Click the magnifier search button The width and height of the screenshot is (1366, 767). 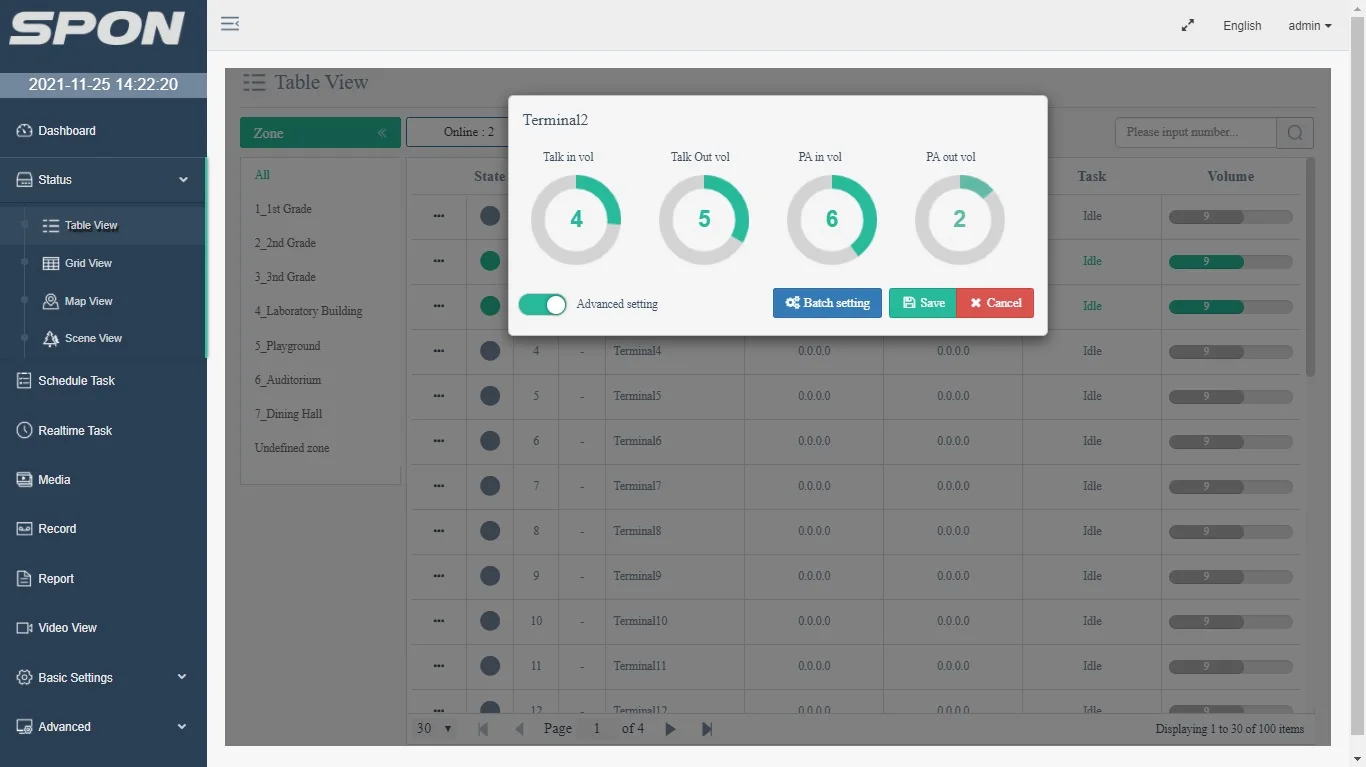(1295, 132)
